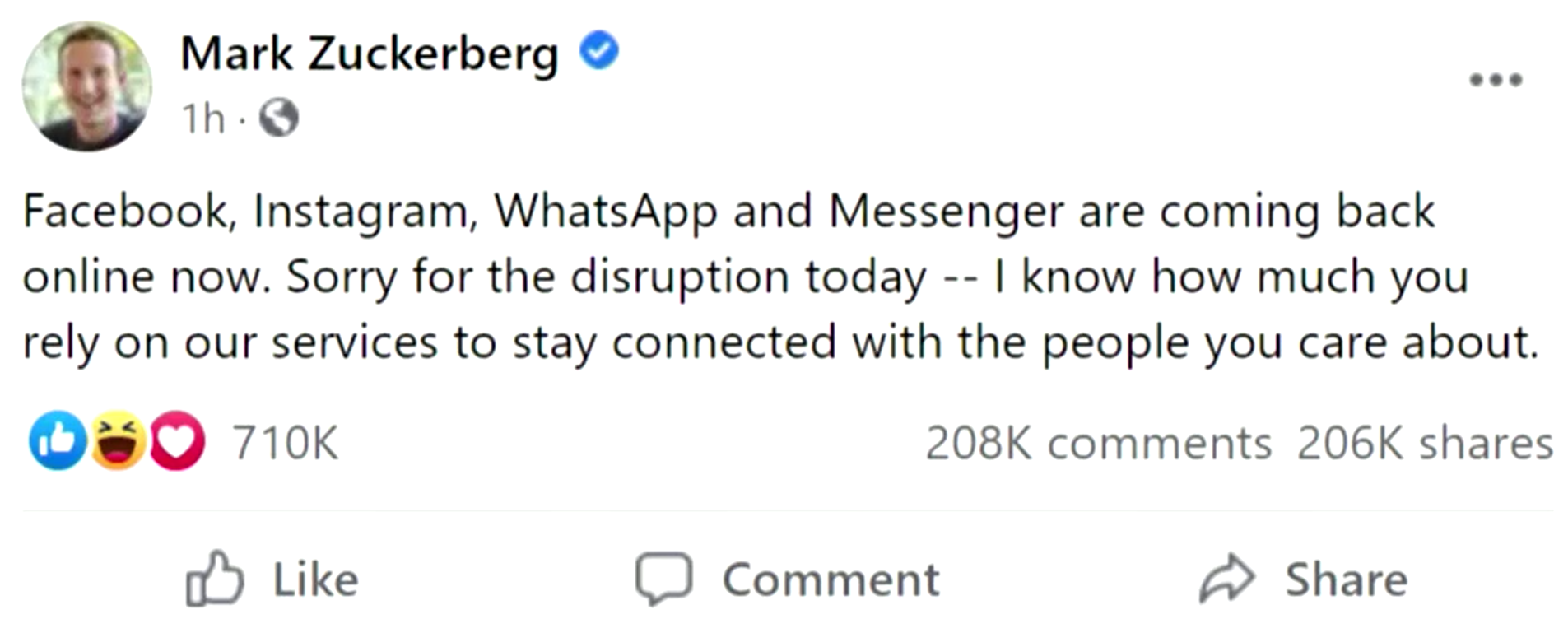
Task: Click the thumbs-up outline icon beside Like
Action: pos(215,579)
